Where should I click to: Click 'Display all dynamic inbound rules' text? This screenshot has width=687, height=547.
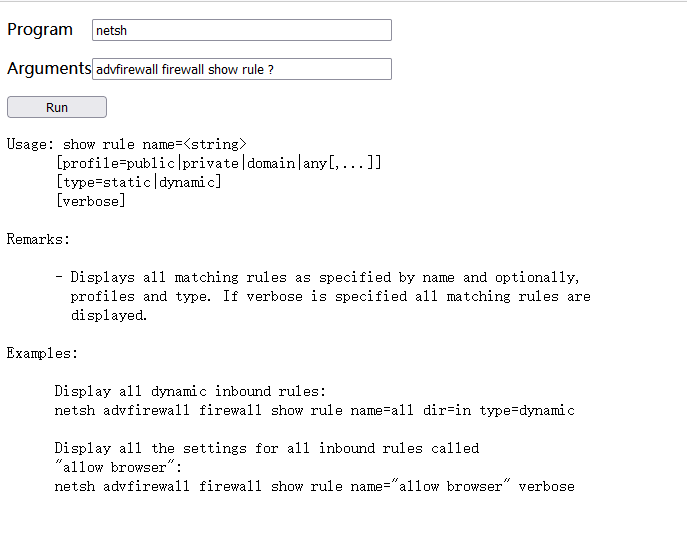[190, 391]
